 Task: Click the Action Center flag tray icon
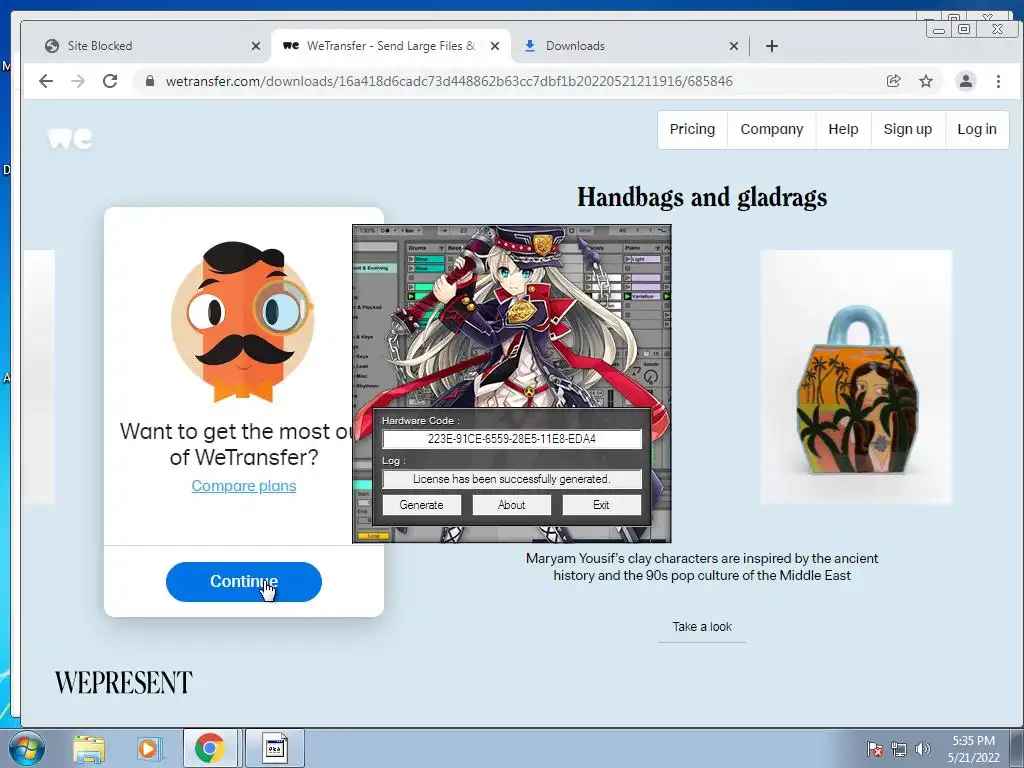[874, 749]
